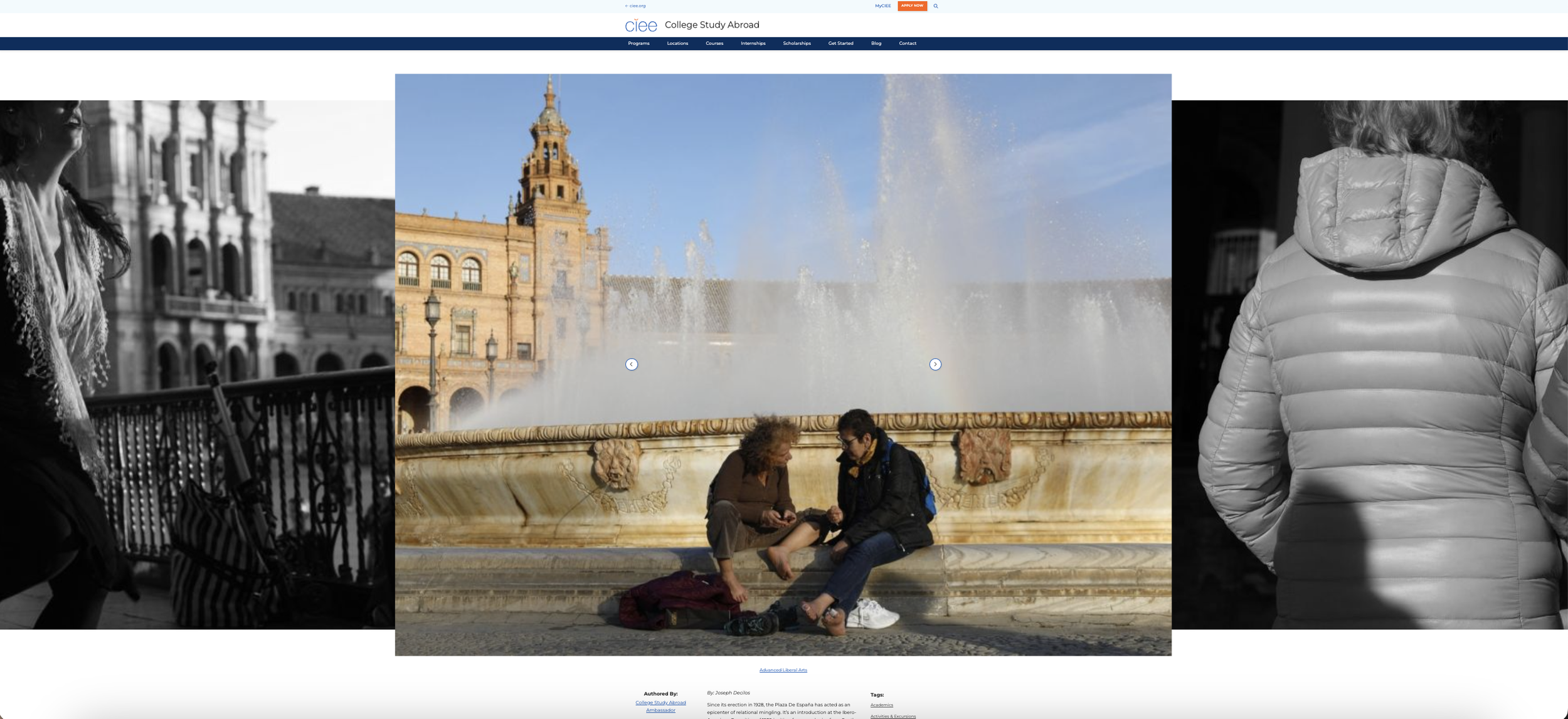Go to previous slide with left arrow
Image resolution: width=1568 pixels, height=719 pixels.
631,364
